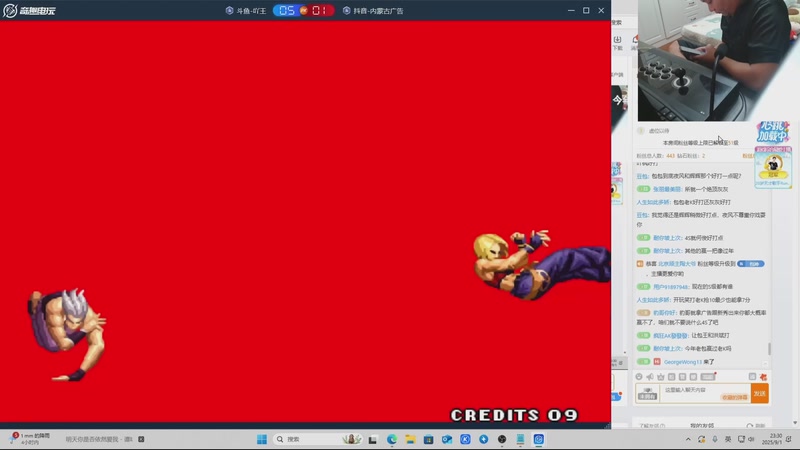
Task: Click the 斗鱼-吖王 player label
Action: pyautogui.click(x=246, y=11)
